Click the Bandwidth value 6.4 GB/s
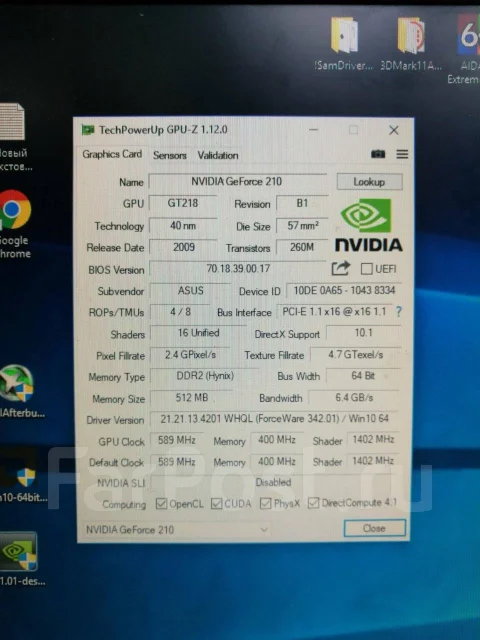 point(354,398)
